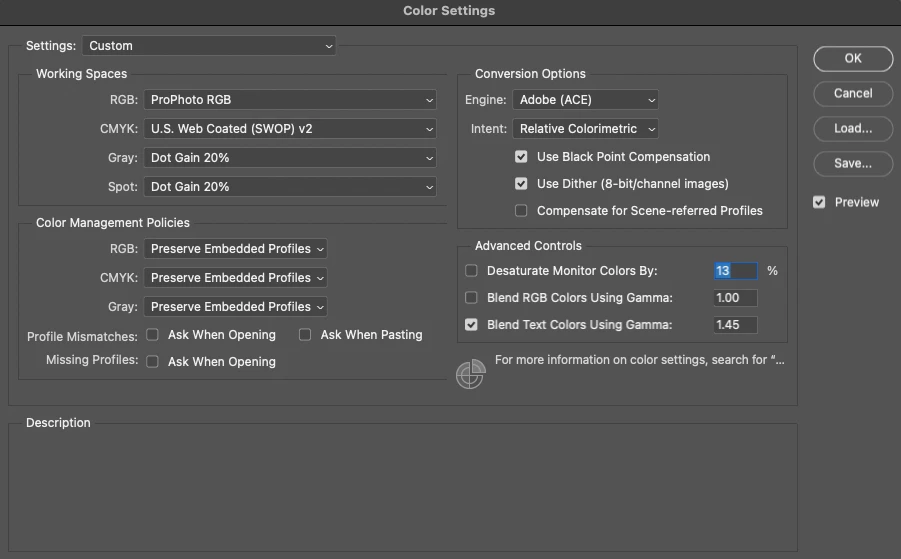Enable Use Black Point Compensation checkbox
This screenshot has height=559, width=901.
[521, 157]
